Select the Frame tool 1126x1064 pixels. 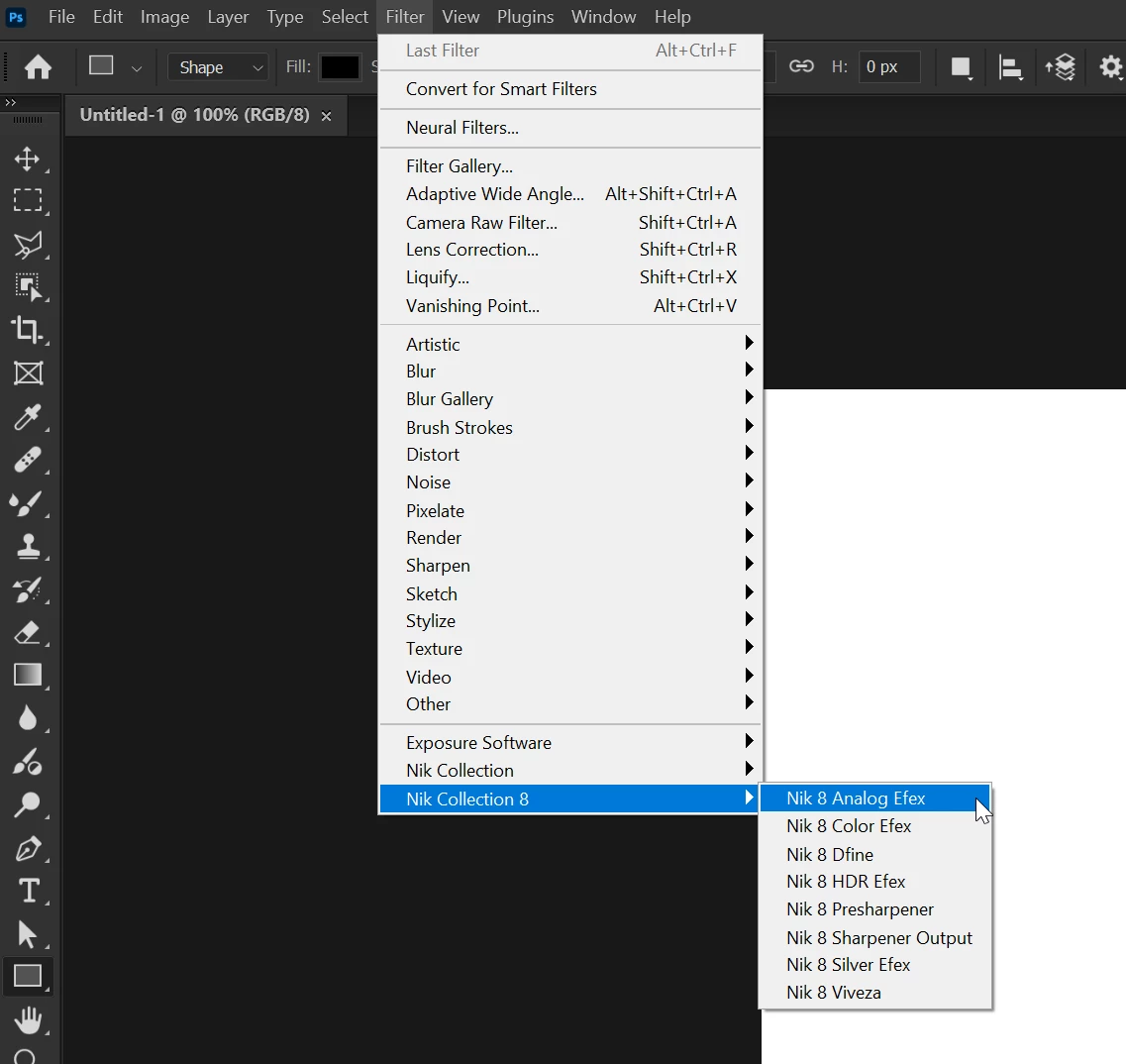click(28, 372)
